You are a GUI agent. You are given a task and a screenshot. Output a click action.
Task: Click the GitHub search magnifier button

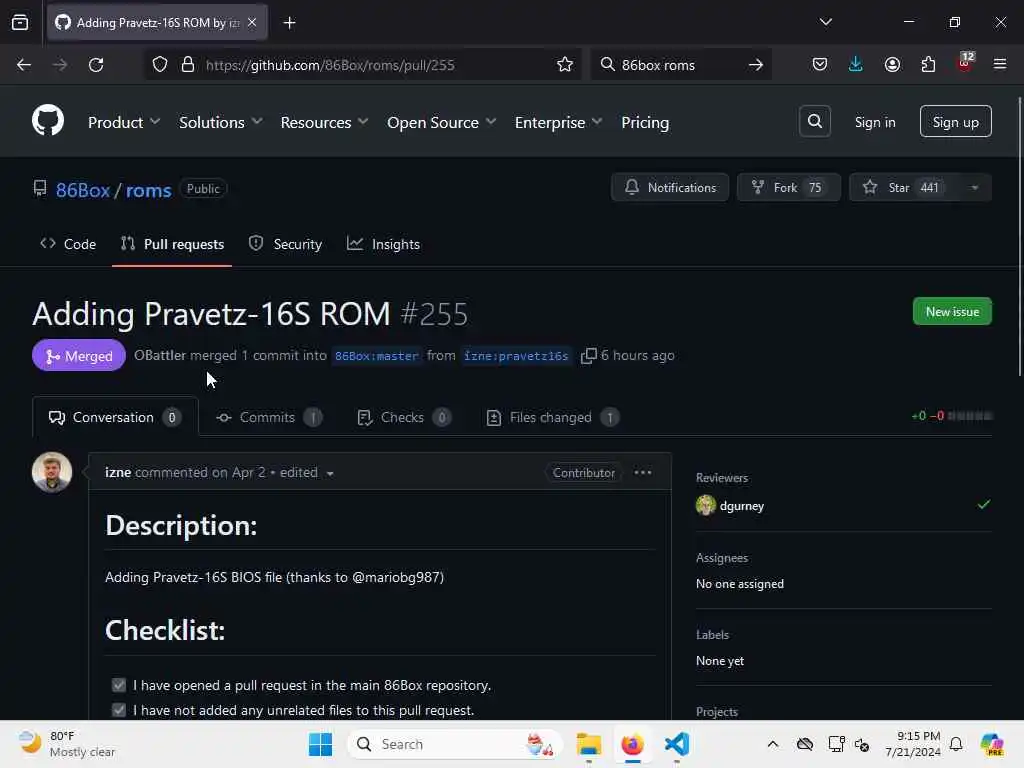(814, 121)
